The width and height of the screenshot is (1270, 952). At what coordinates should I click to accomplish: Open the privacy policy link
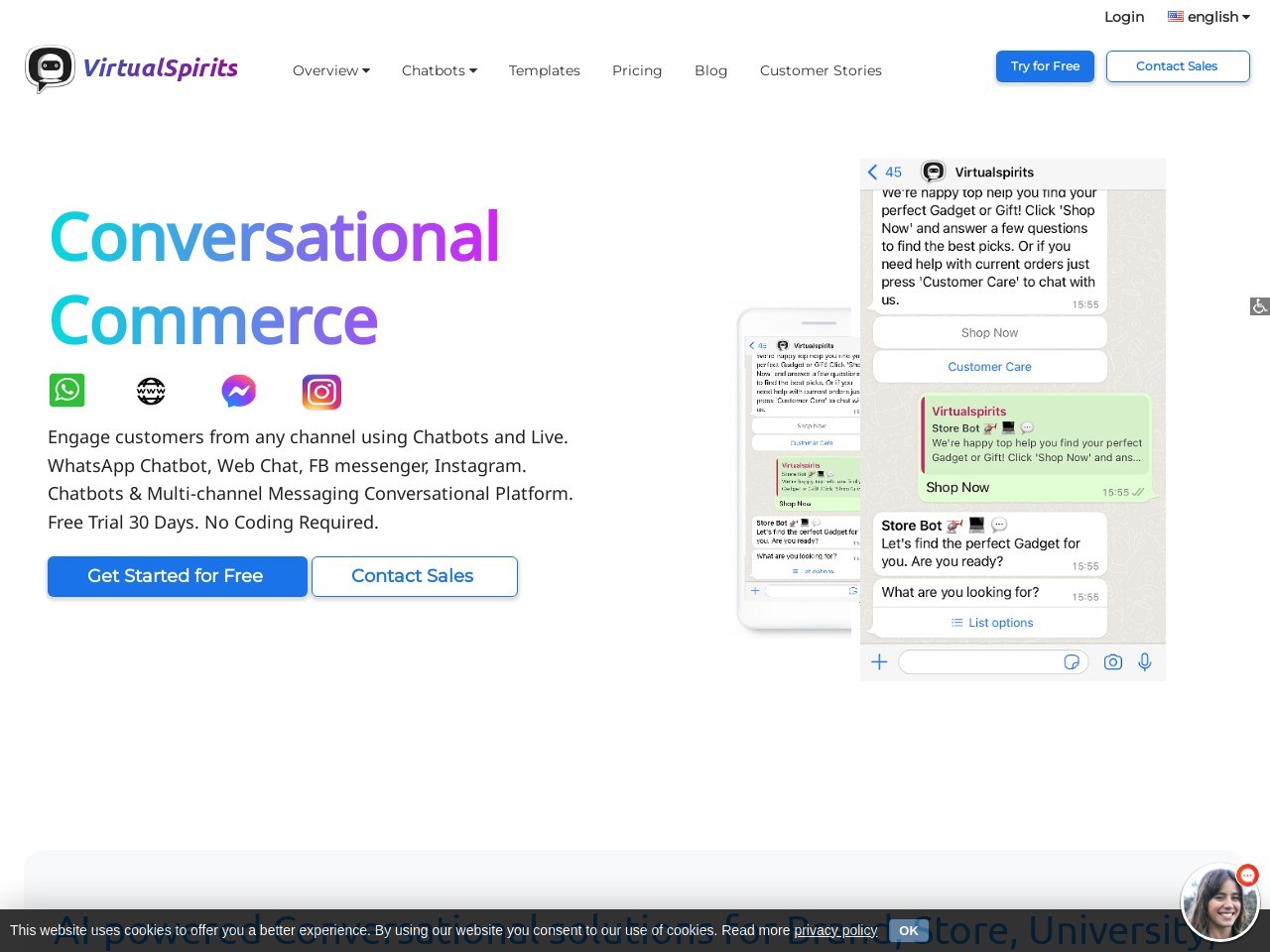pyautogui.click(x=835, y=930)
